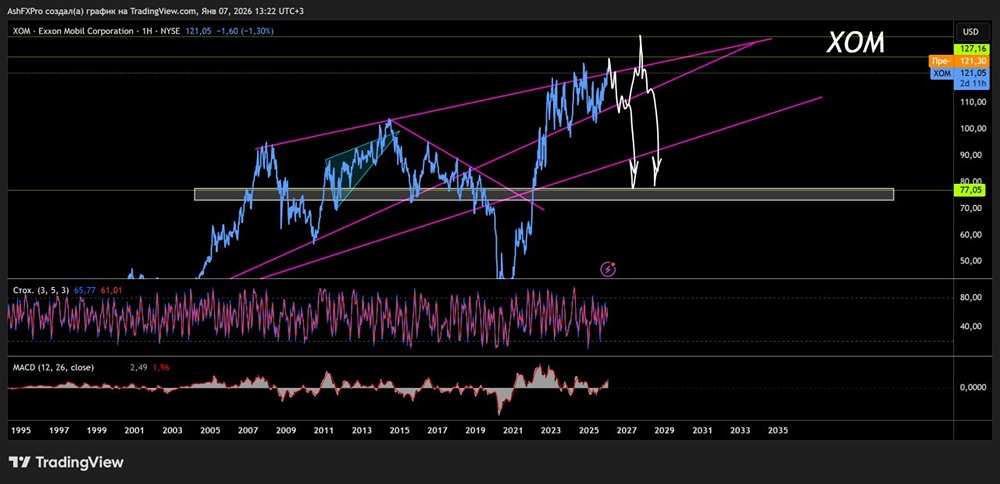The height and width of the screenshot is (484, 1000).
Task: Click the 65,77 stochastic value
Action: [x=85, y=290]
